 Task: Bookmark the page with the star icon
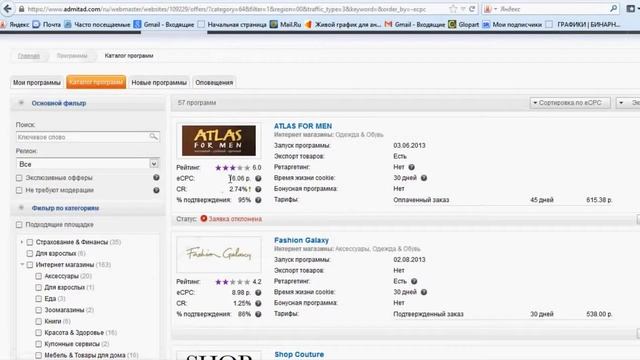[x=453, y=9]
